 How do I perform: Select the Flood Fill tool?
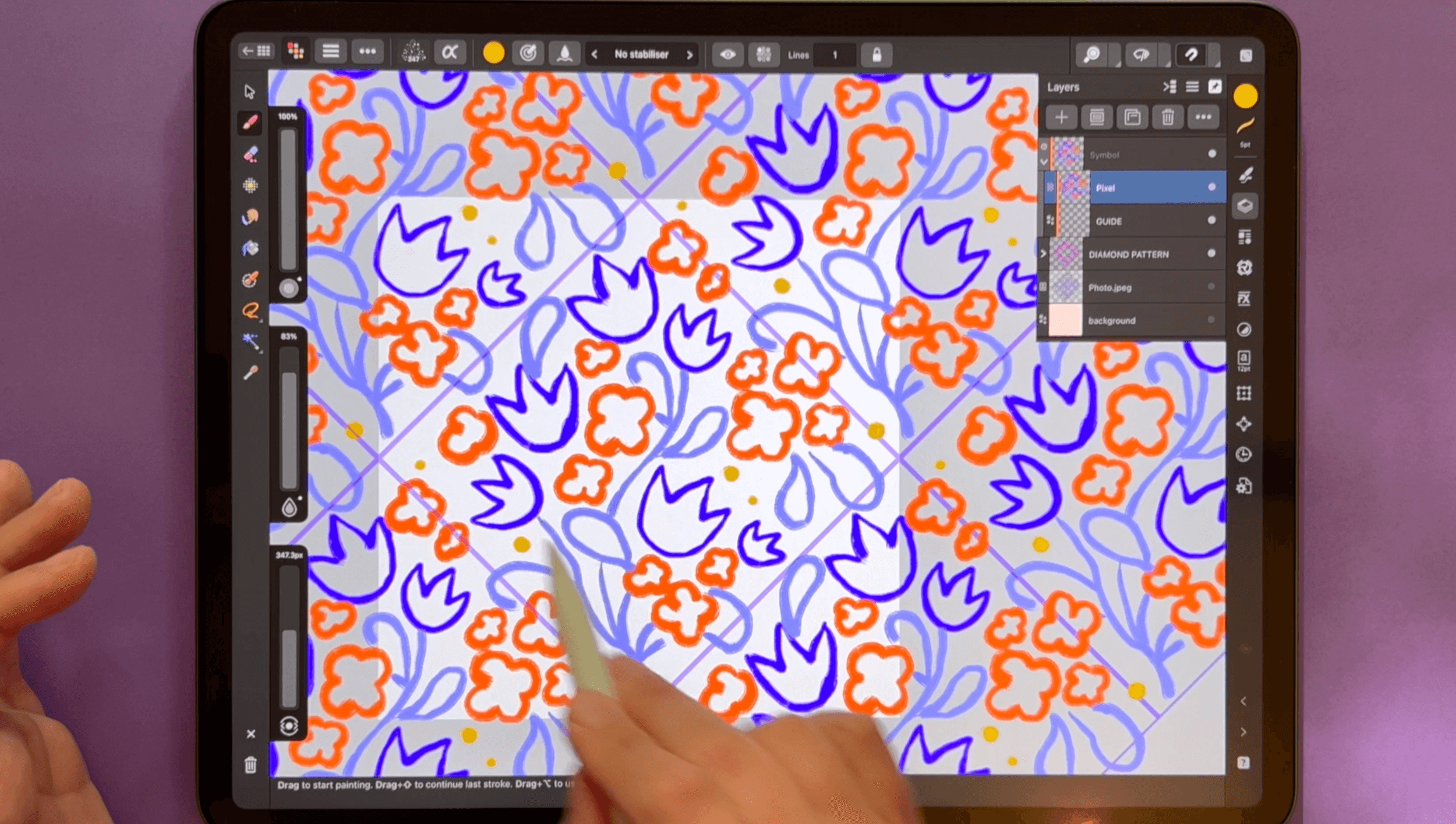250,249
